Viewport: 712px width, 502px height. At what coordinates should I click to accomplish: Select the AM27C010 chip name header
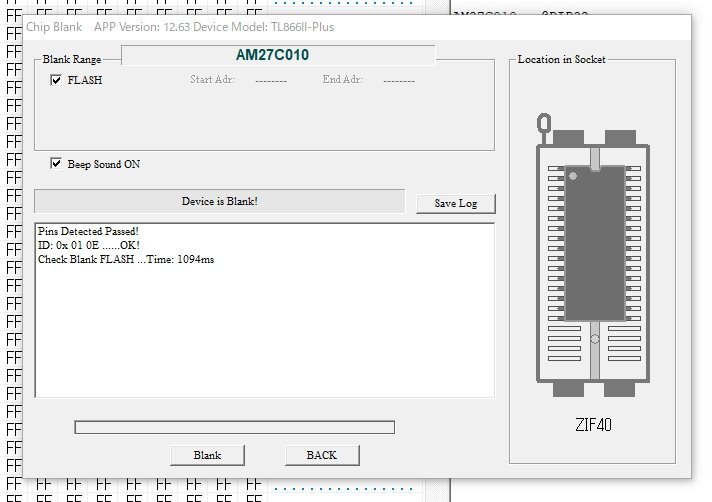(278, 55)
